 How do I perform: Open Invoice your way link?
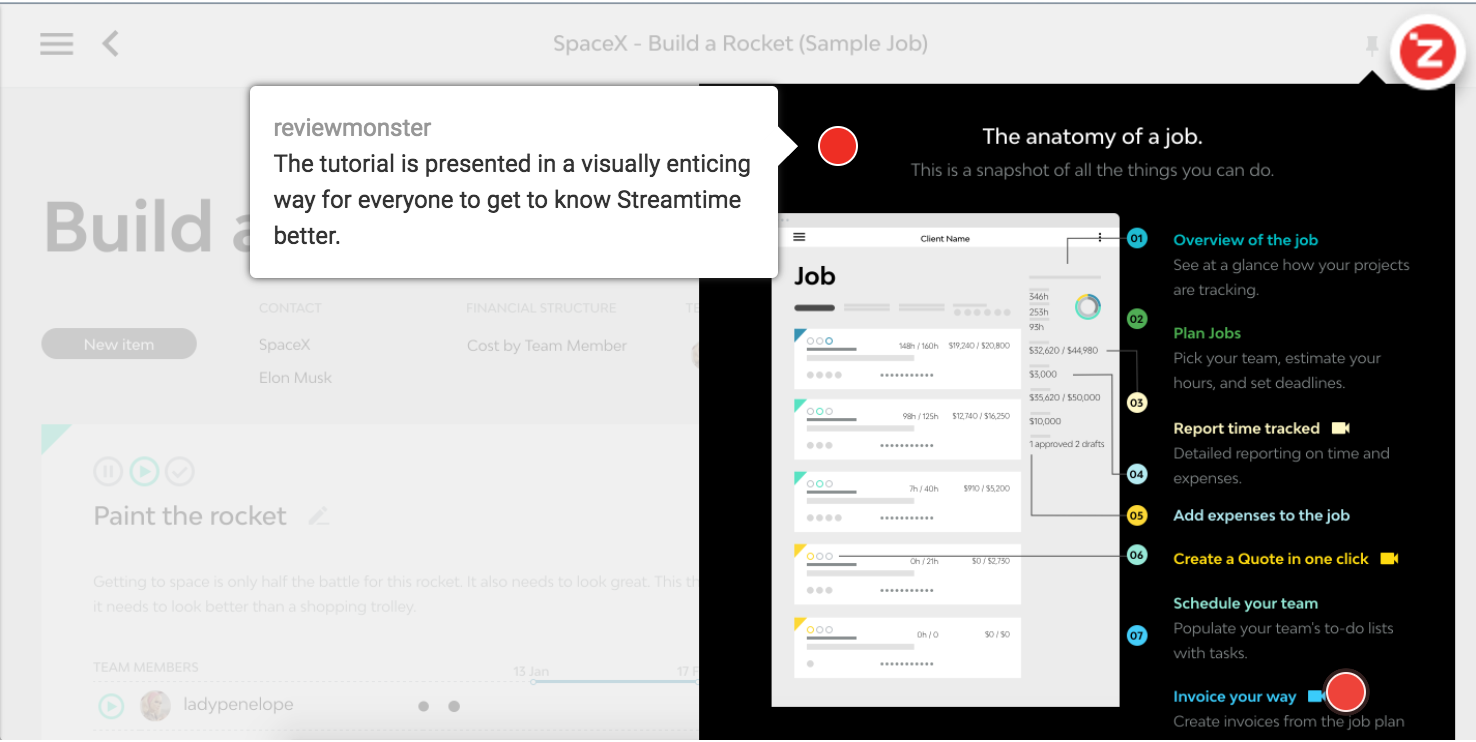1234,697
